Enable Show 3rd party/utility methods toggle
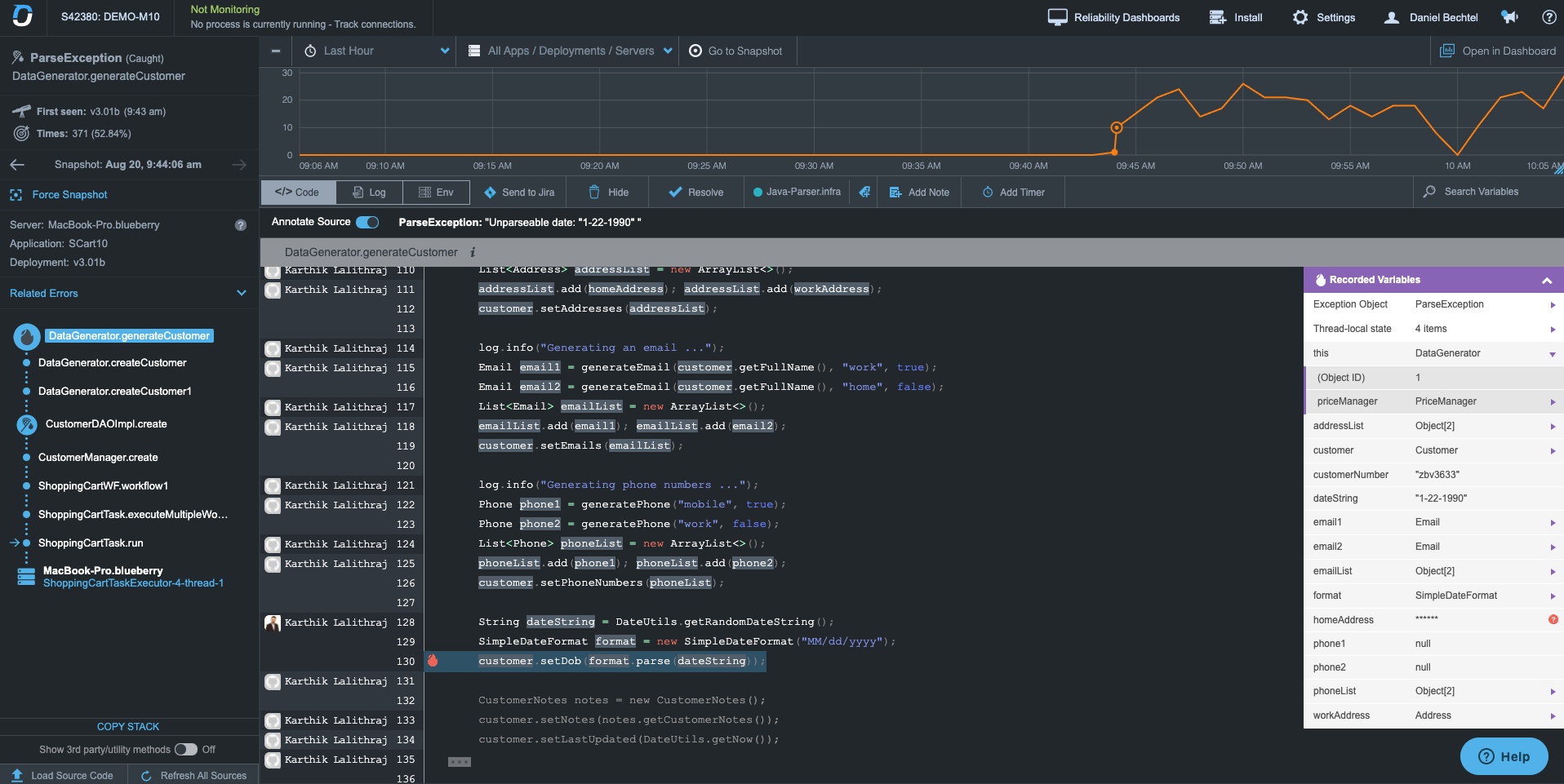The height and width of the screenshot is (784, 1564). click(x=186, y=749)
